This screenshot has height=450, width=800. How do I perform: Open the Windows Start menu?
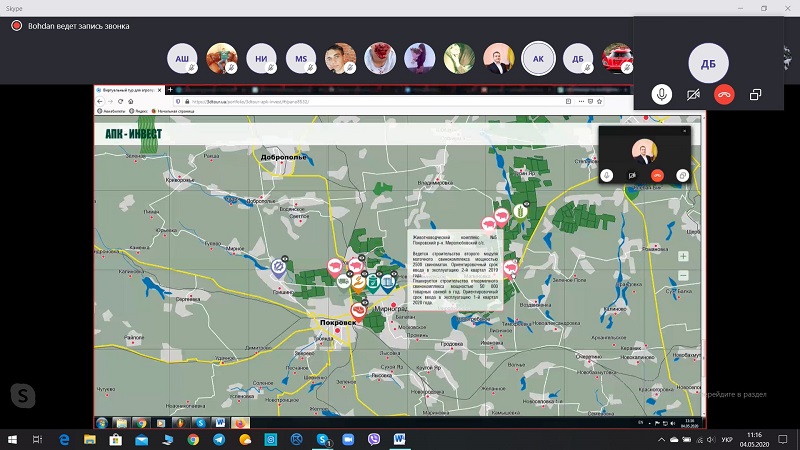click(x=12, y=439)
